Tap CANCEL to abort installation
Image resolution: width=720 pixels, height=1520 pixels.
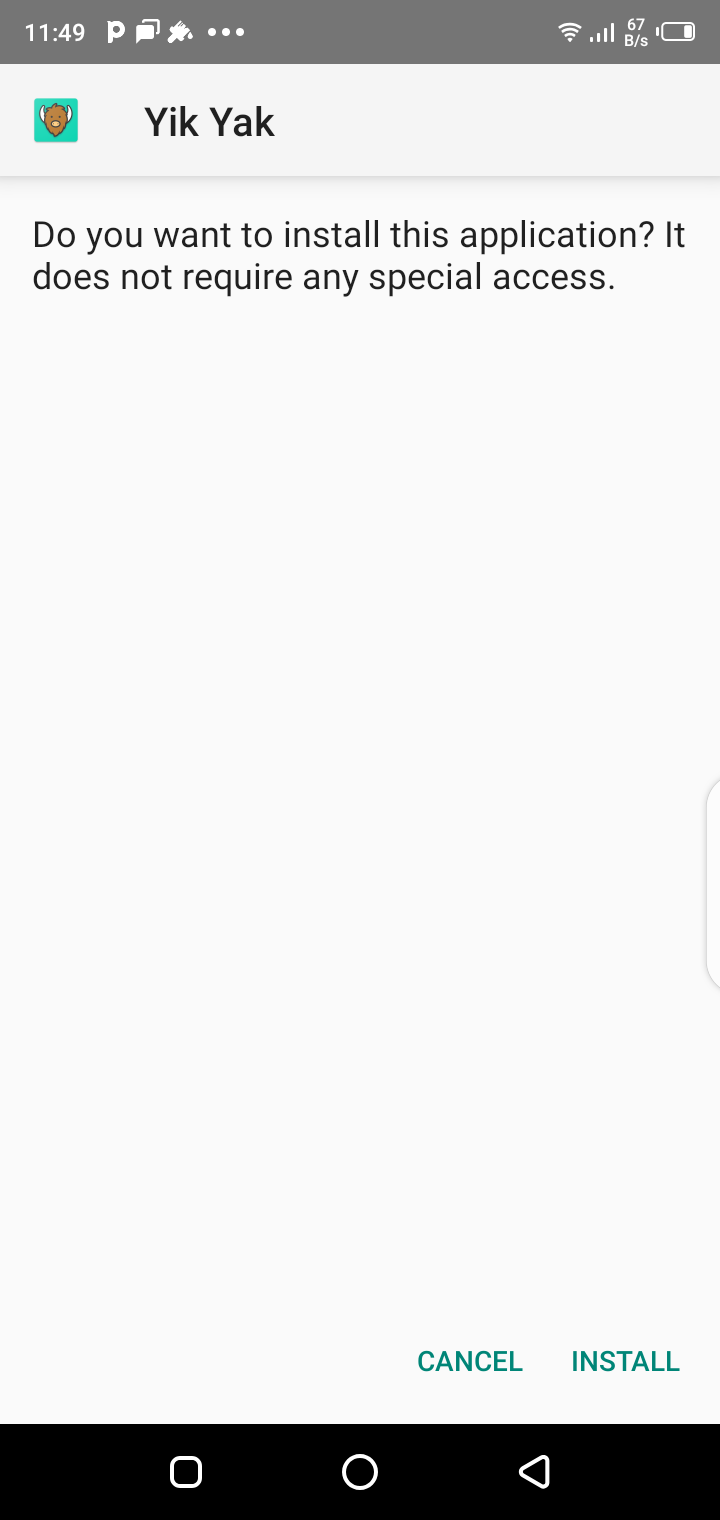pos(470,1361)
